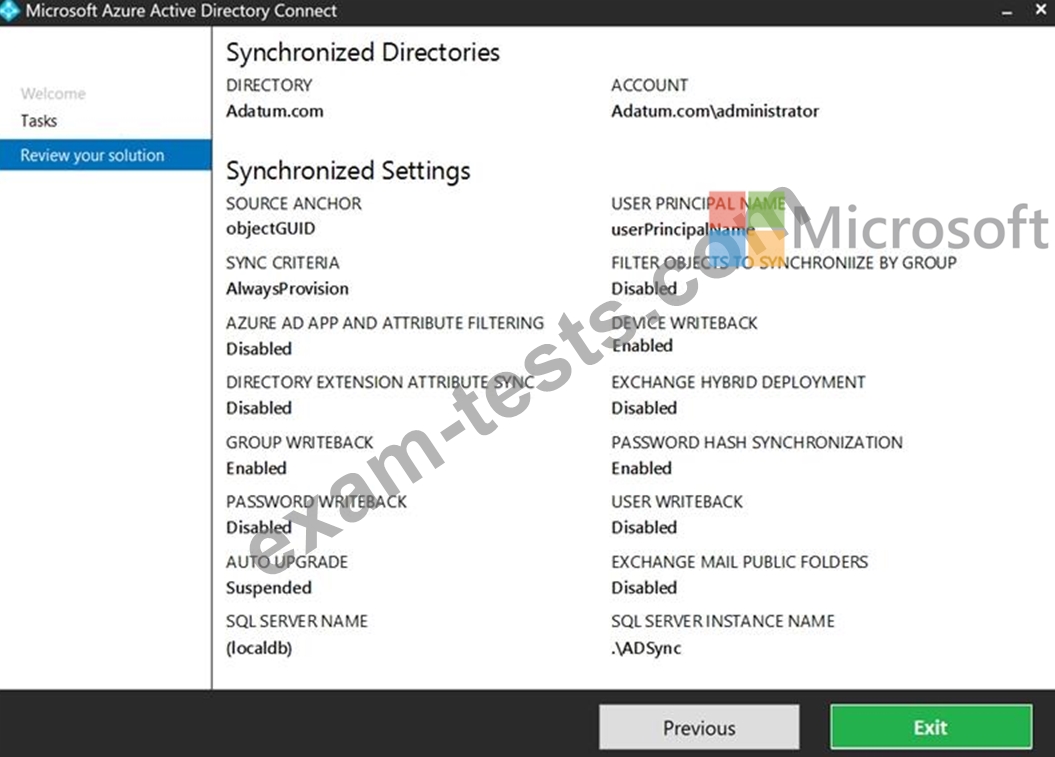Select the Tasks step in sidebar

(38, 121)
